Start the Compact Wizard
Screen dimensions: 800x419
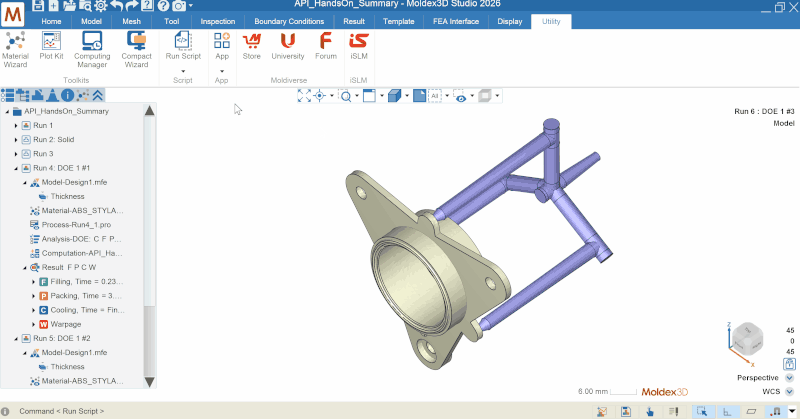(x=137, y=49)
